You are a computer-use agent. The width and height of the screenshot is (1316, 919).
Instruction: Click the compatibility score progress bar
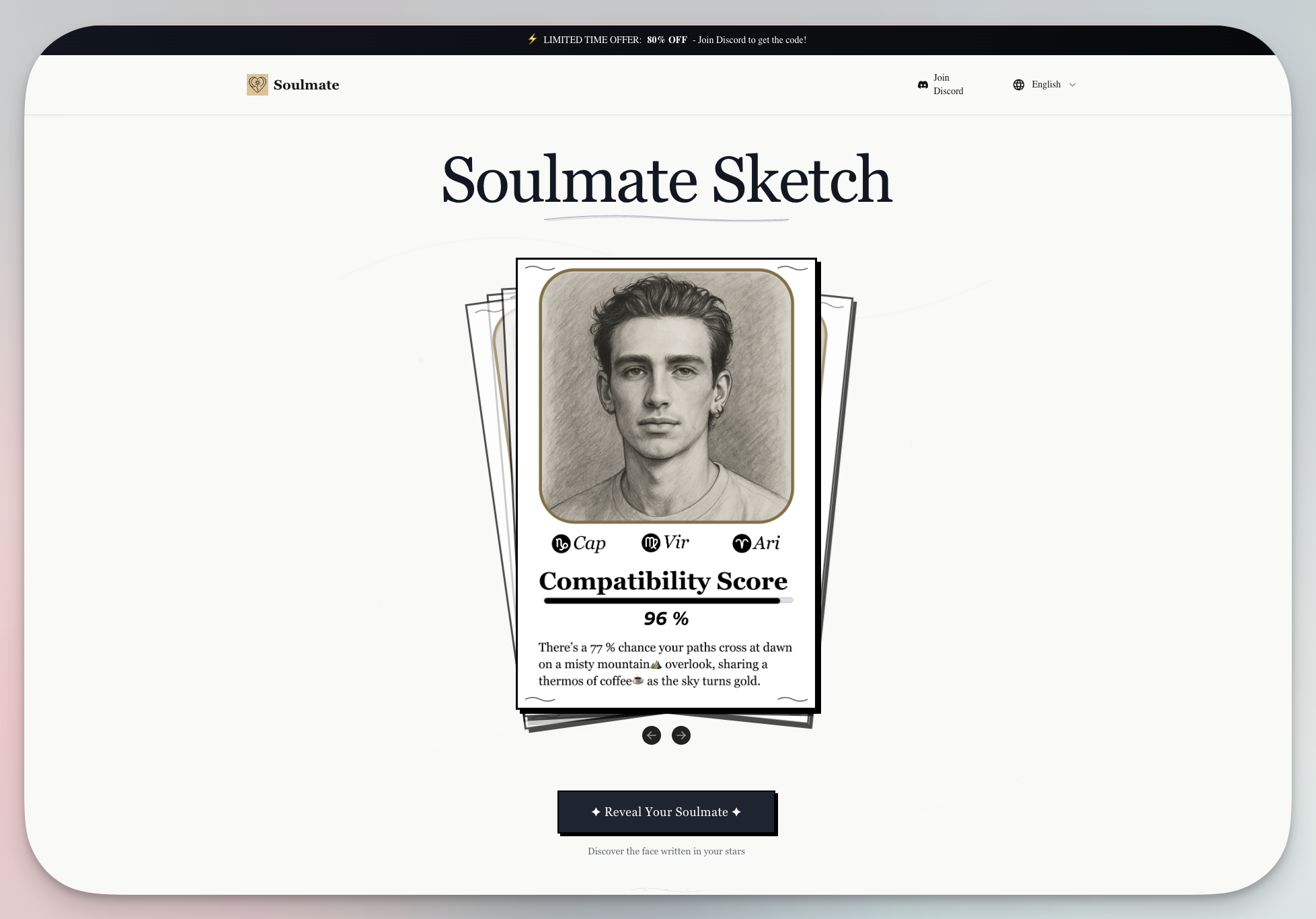(x=668, y=601)
